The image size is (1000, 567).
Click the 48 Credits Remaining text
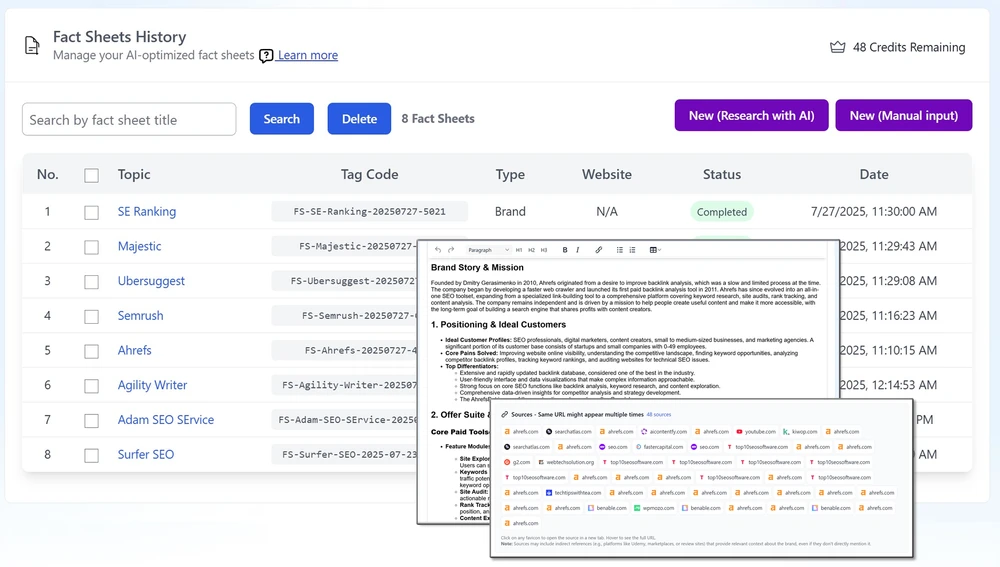tap(909, 47)
